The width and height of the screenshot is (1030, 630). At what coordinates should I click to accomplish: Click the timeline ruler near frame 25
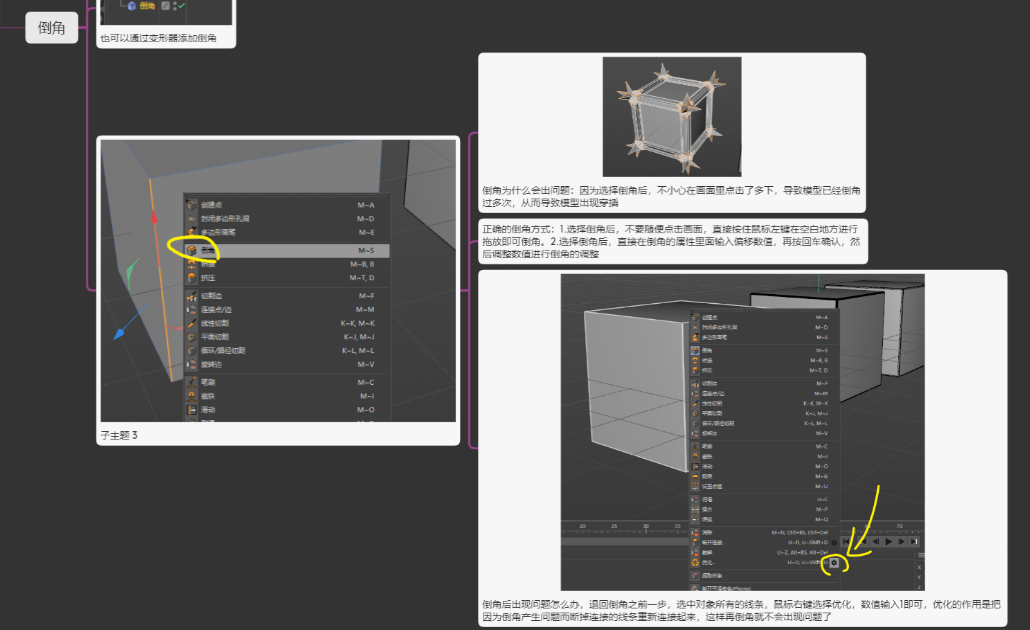click(615, 526)
